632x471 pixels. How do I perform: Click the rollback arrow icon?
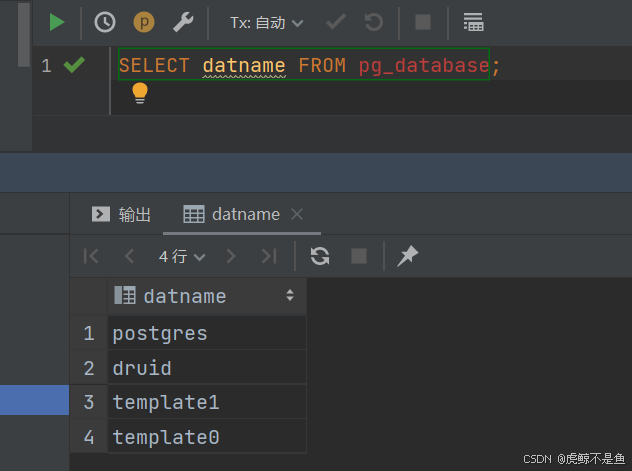(373, 22)
